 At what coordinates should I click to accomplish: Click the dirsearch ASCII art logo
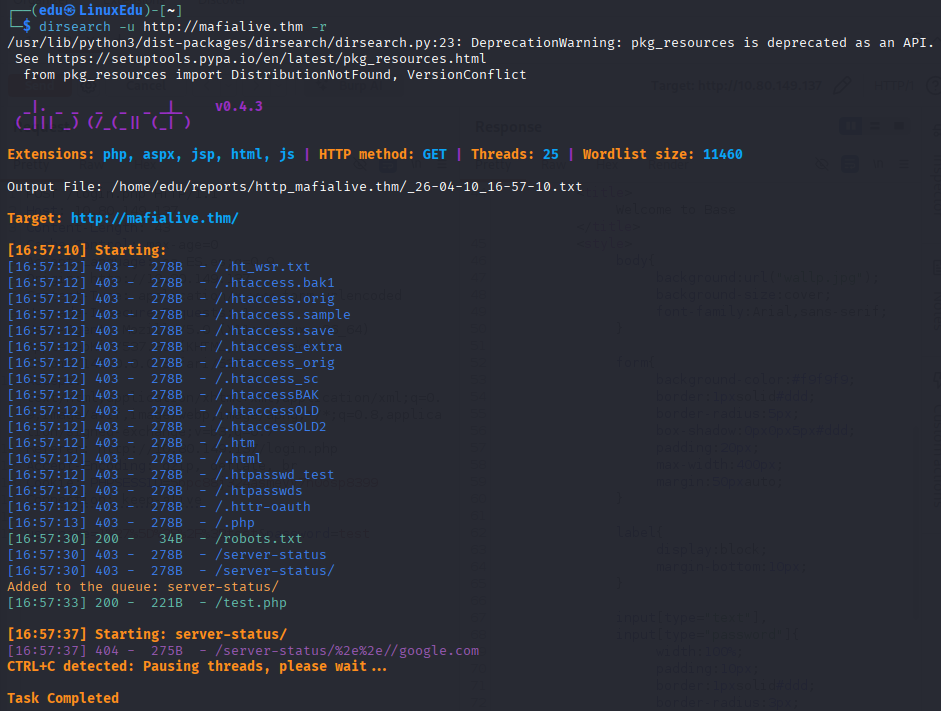coord(103,116)
